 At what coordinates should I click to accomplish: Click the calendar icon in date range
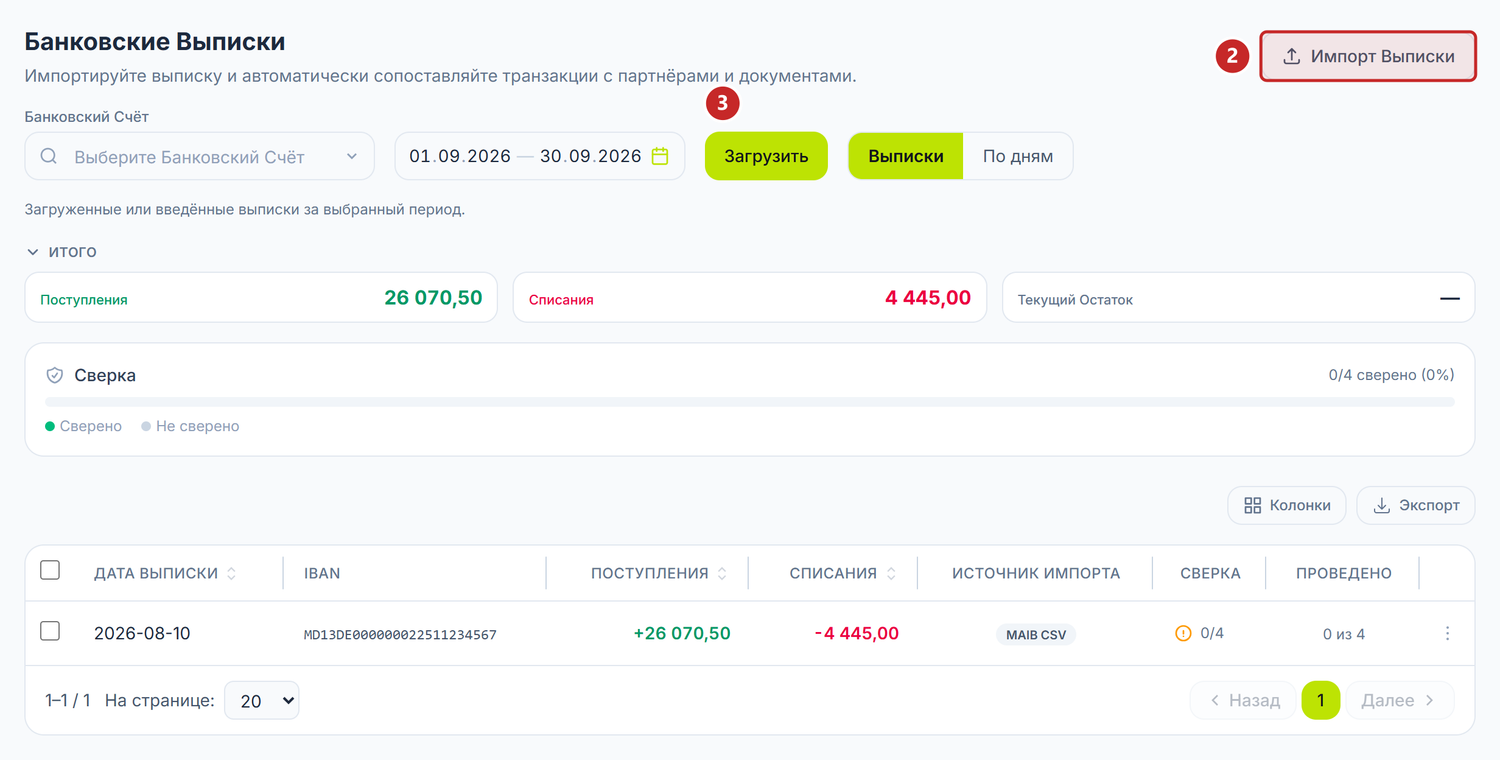pyautogui.click(x=660, y=156)
